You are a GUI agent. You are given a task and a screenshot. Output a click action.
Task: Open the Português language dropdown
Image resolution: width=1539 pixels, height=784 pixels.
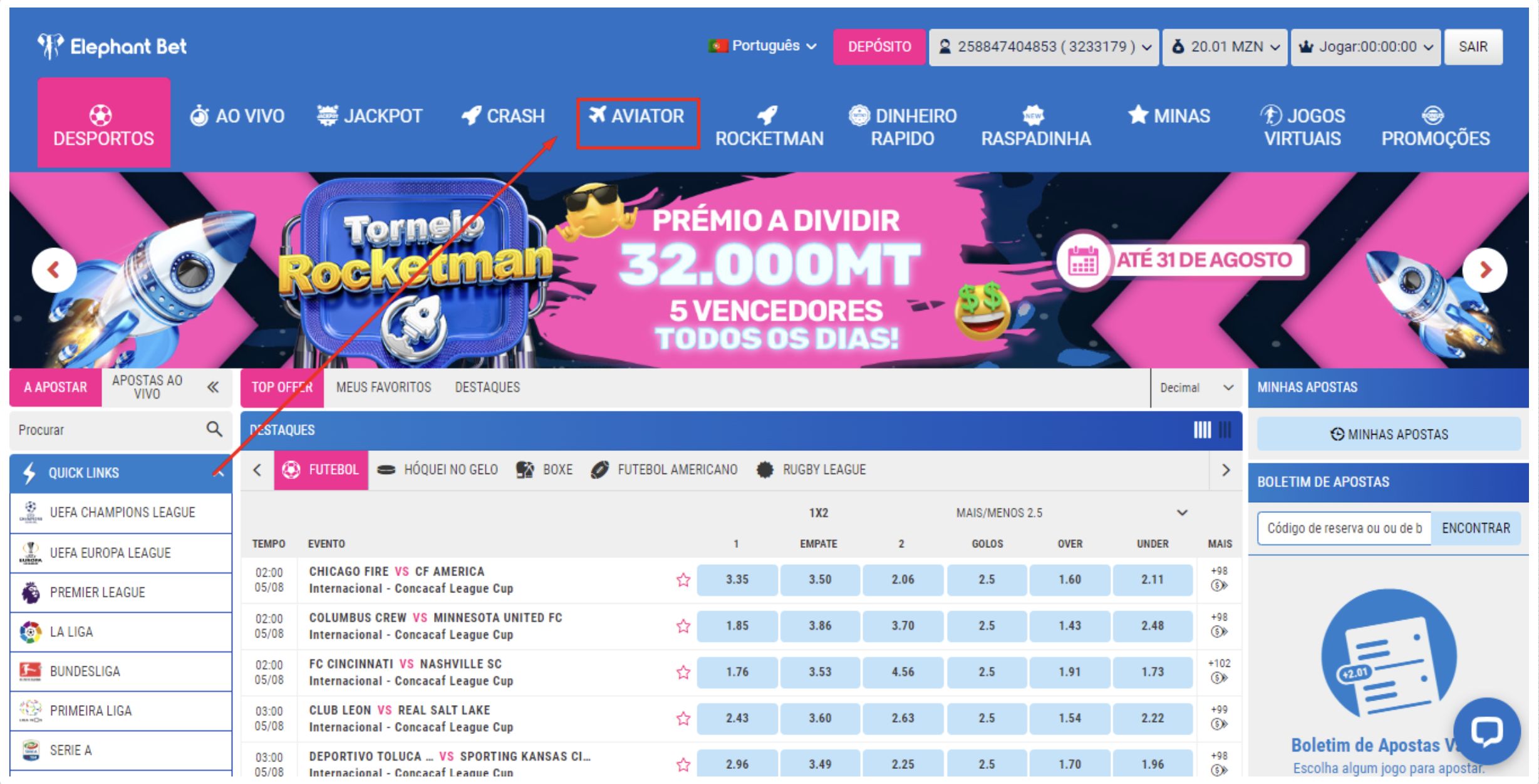tap(763, 46)
